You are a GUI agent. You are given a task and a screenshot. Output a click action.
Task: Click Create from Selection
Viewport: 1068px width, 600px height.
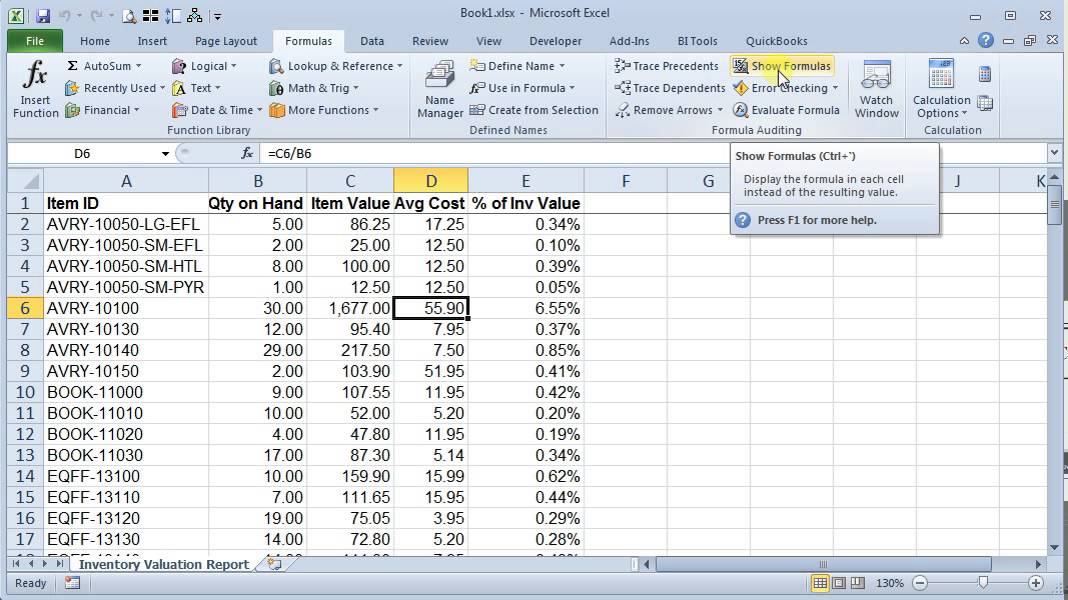pos(534,110)
